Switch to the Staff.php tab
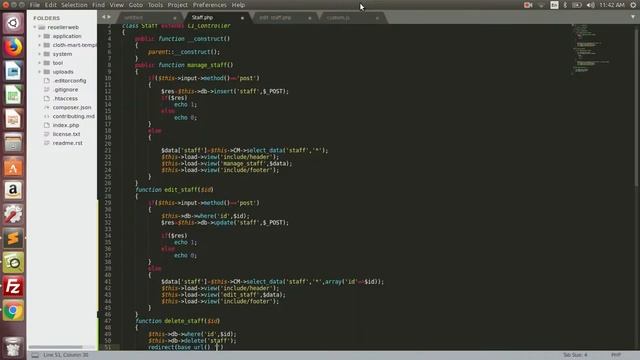The width and height of the screenshot is (640, 360). [x=203, y=18]
